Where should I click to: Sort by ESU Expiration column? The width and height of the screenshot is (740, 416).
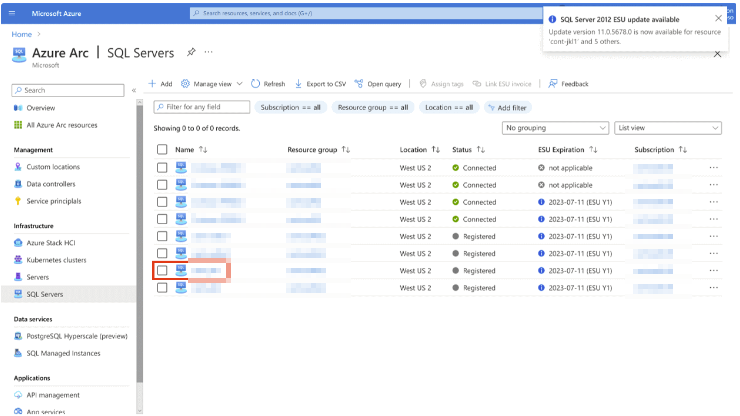tap(568, 150)
